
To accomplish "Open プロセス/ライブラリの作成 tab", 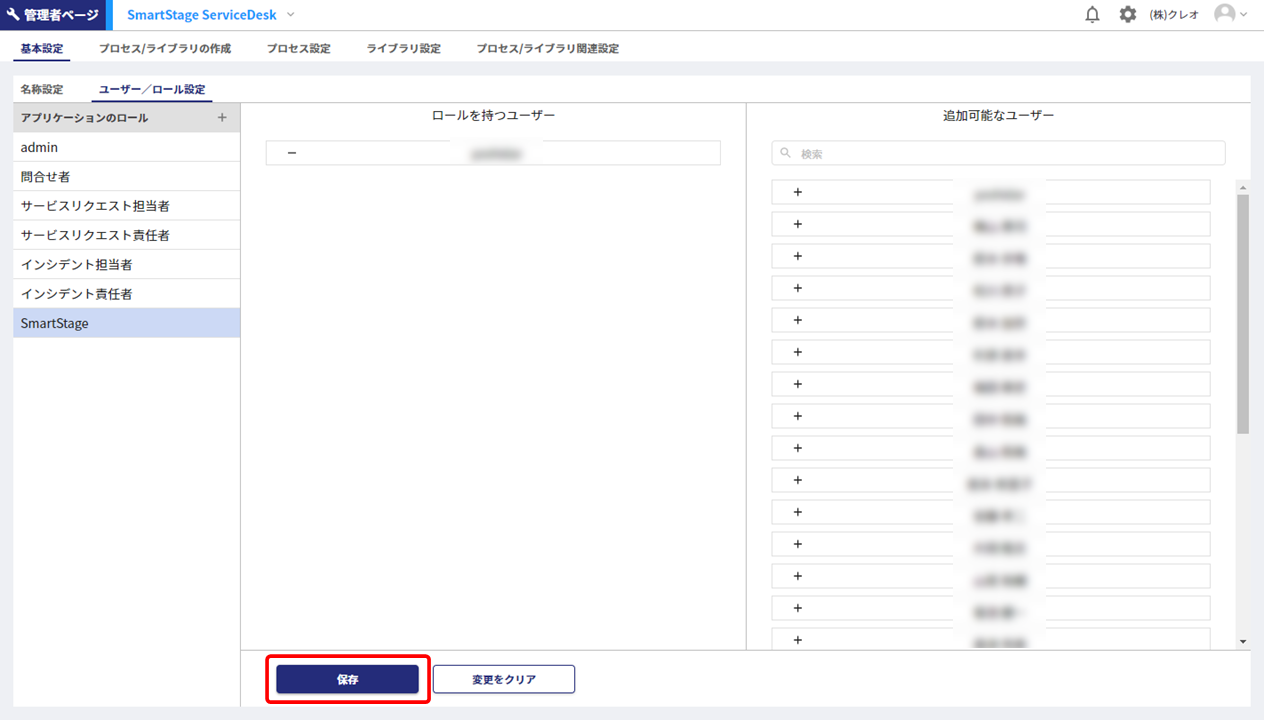I will click(165, 48).
